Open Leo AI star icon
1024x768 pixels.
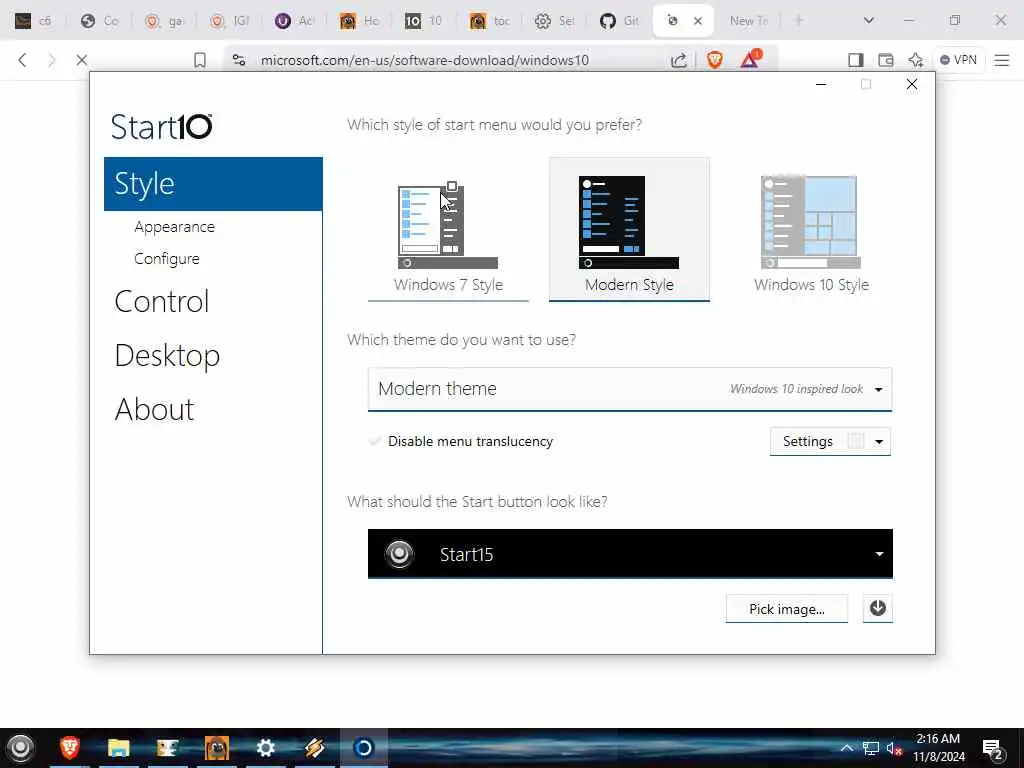click(916, 60)
